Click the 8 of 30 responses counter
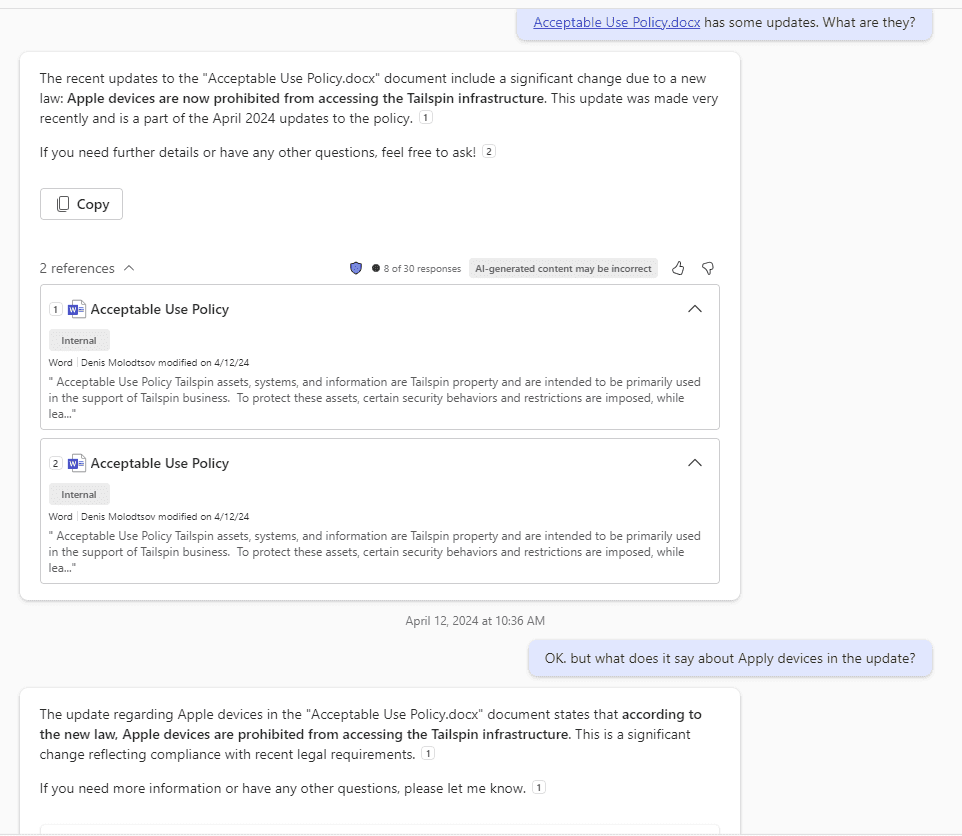 pos(417,269)
